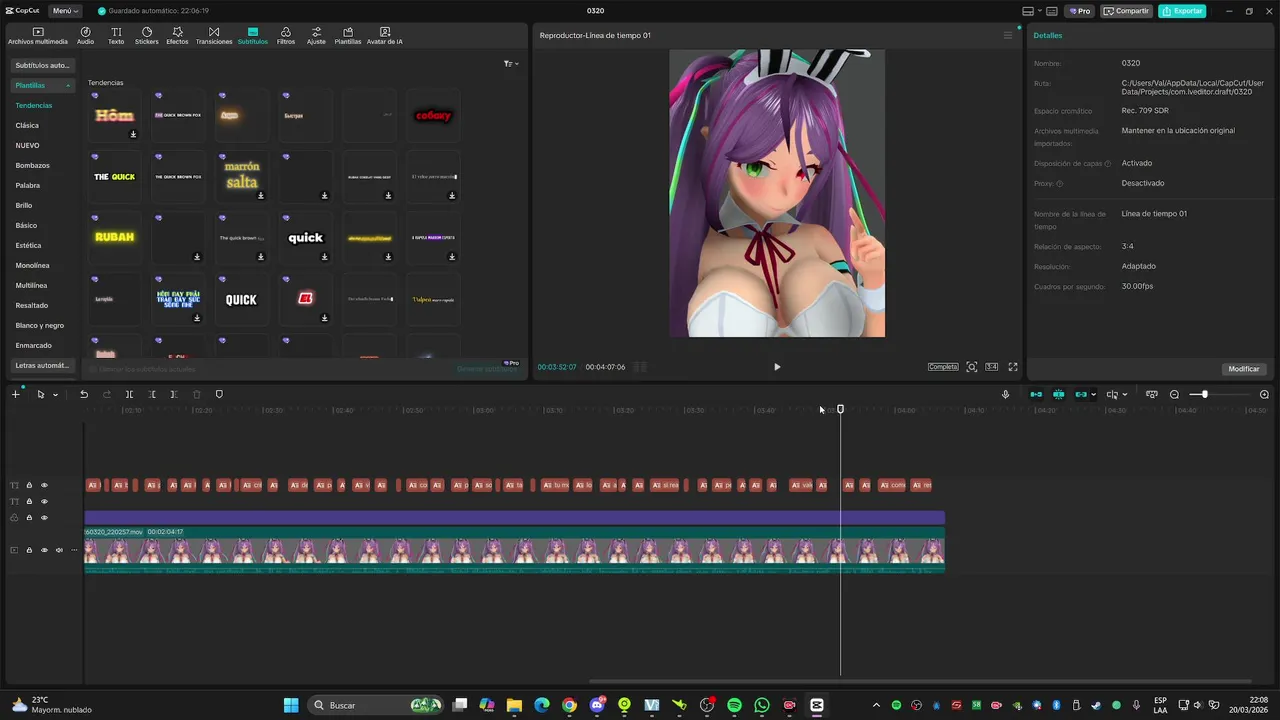Screen dimensions: 1280x720
Task: Open the Avatar de IA icon
Action: (385, 36)
